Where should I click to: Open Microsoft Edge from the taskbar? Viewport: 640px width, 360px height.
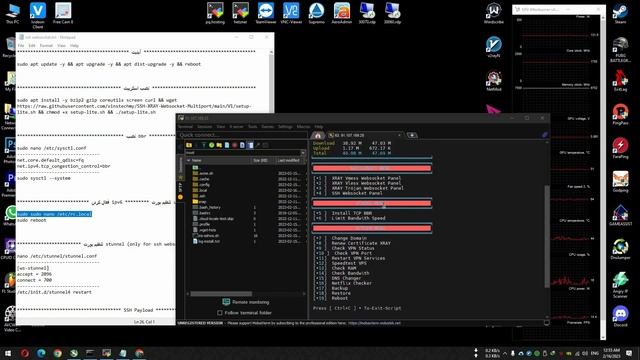(x=41, y=353)
